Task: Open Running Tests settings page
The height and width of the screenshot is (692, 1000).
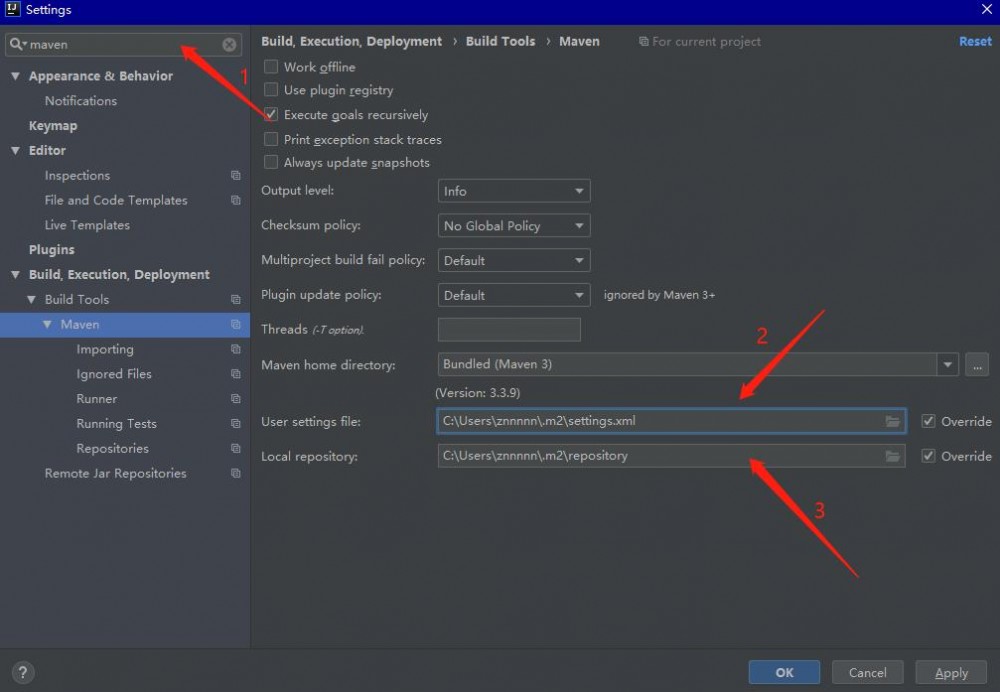Action: [x=117, y=424]
